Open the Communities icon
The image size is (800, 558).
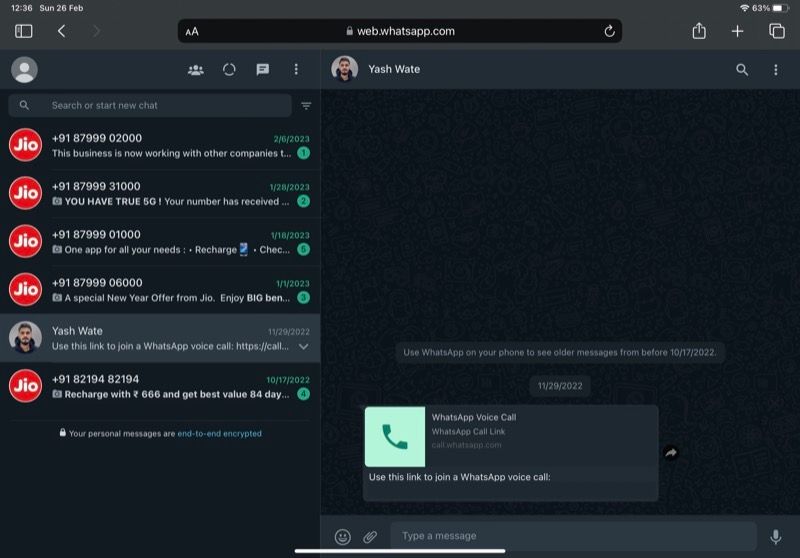tap(195, 69)
